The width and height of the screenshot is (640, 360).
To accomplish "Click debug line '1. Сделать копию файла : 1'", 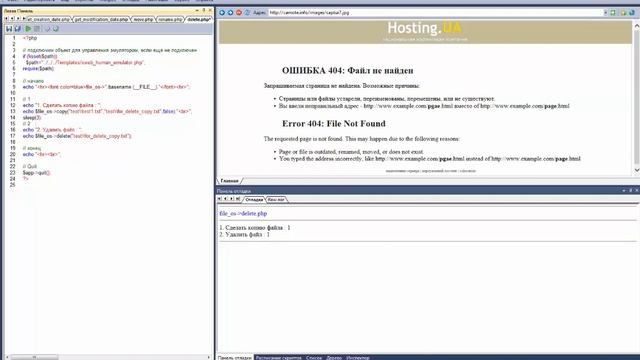I will [x=255, y=227].
